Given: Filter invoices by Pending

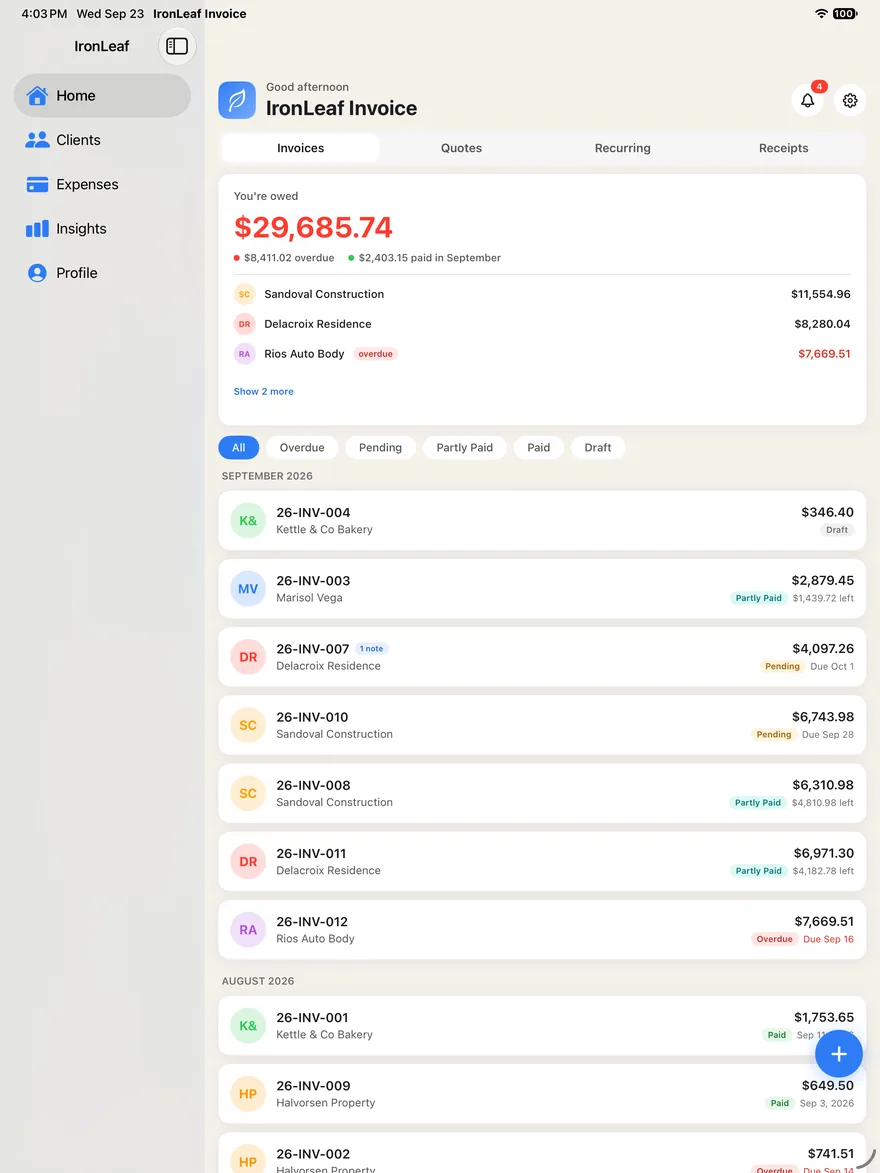Looking at the screenshot, I should coord(380,447).
